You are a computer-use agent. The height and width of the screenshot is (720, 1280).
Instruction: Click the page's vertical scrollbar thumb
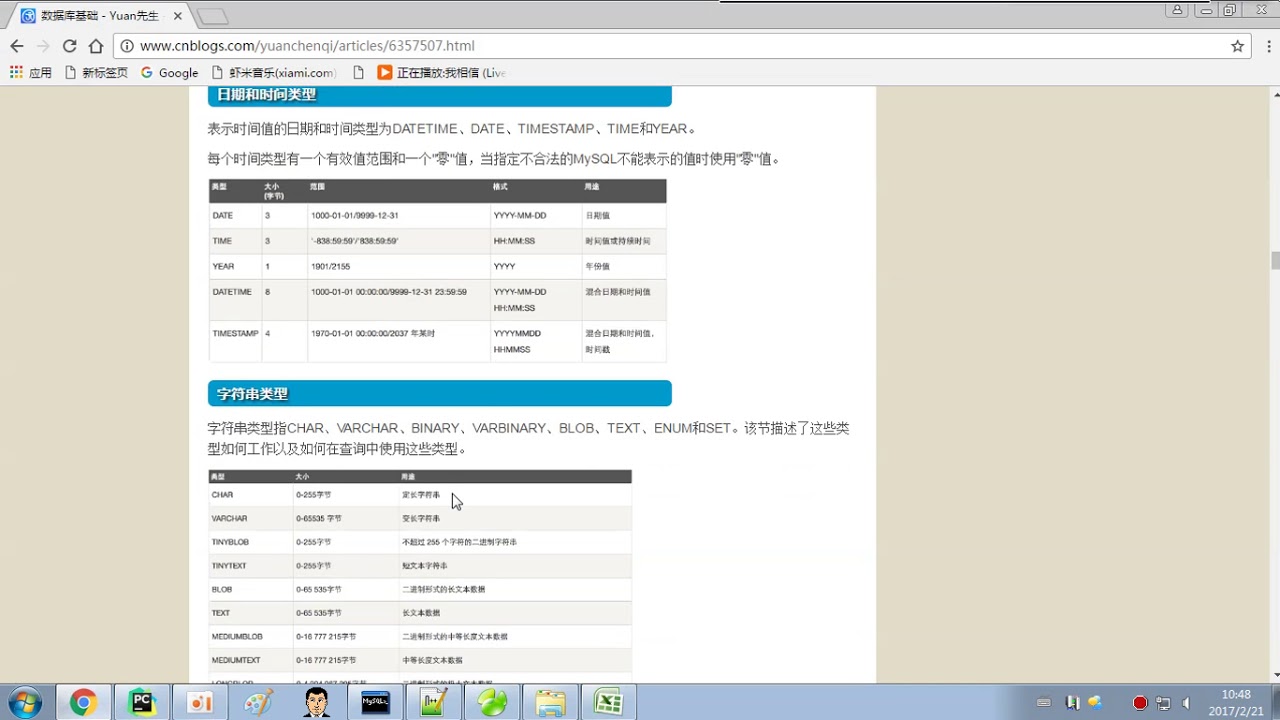[x=1275, y=261]
